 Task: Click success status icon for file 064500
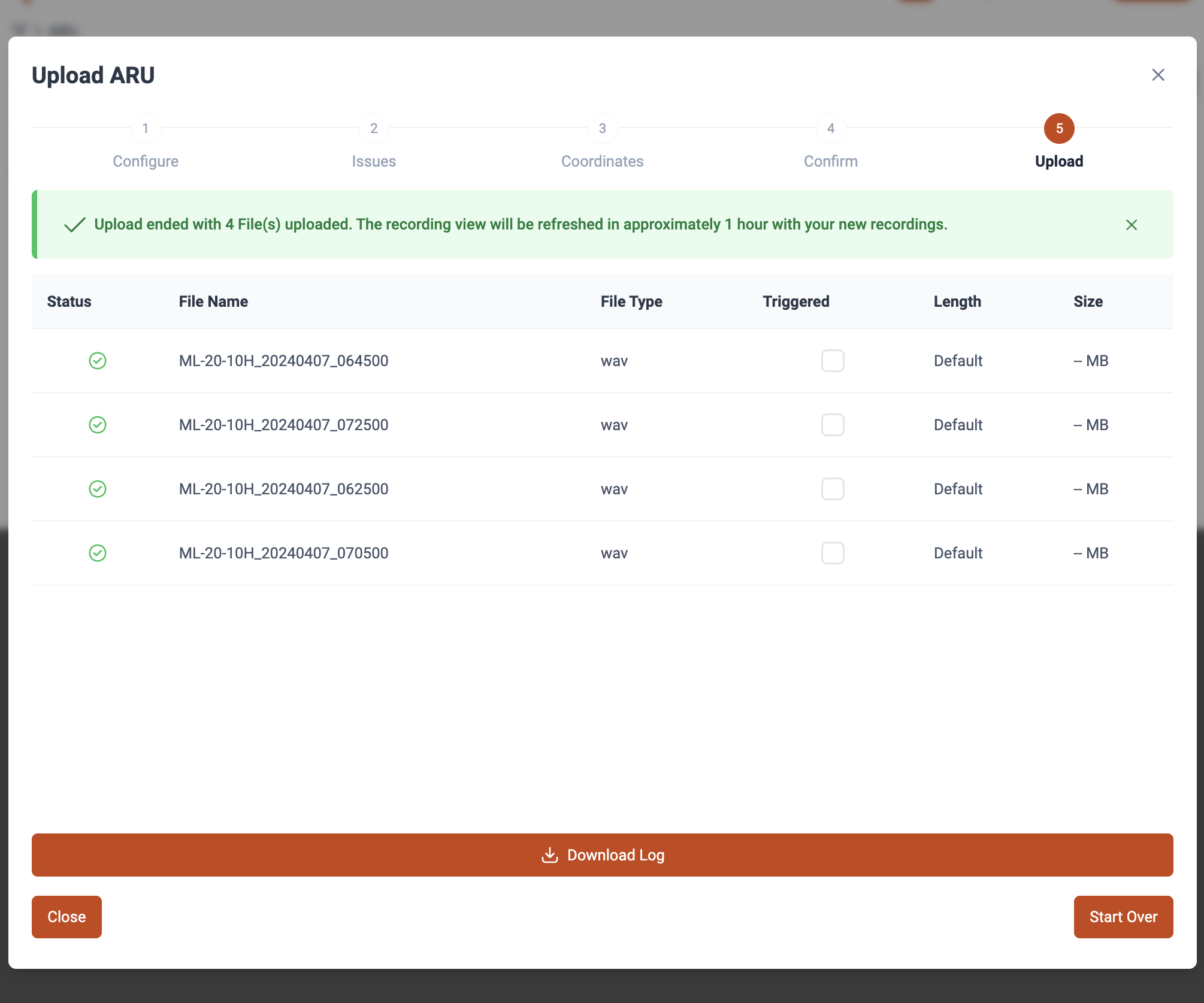coord(98,361)
